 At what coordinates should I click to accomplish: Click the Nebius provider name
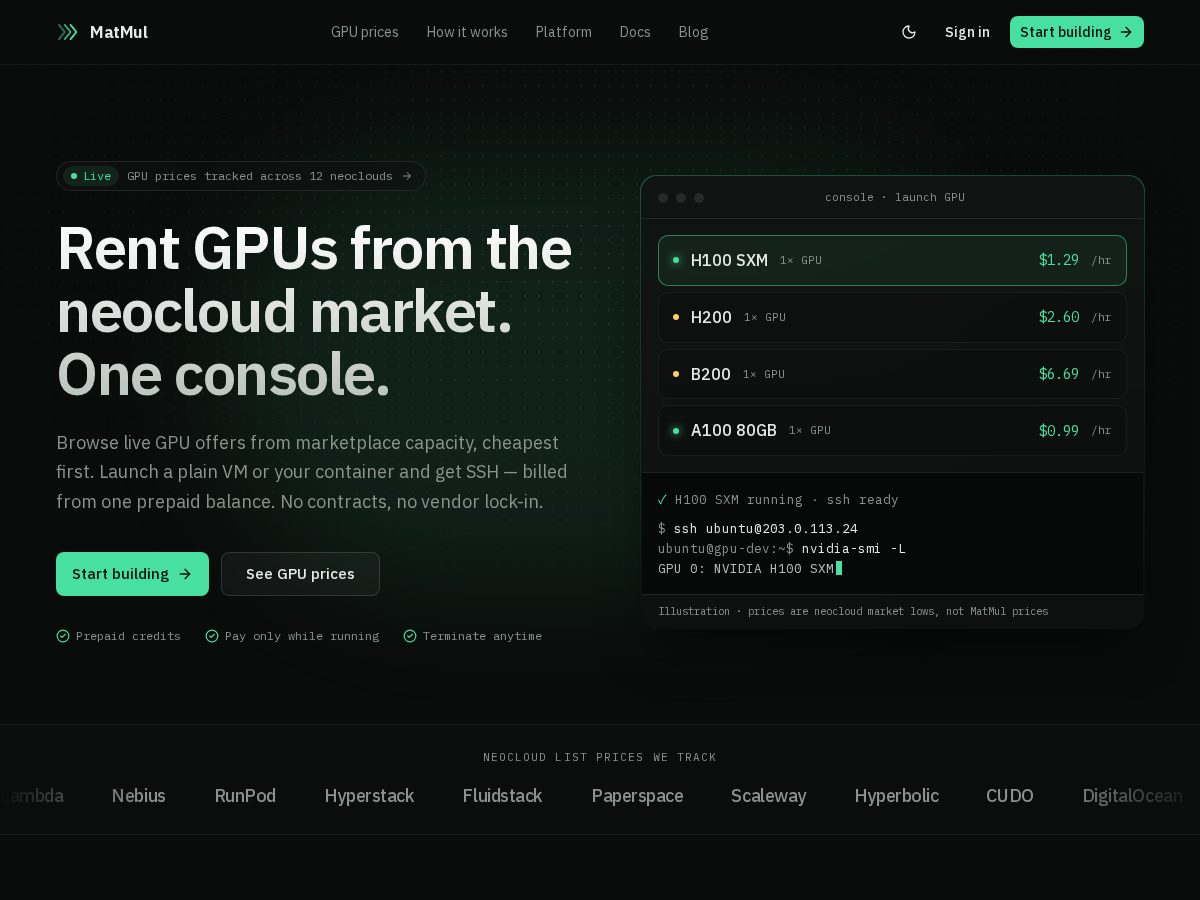(139, 796)
